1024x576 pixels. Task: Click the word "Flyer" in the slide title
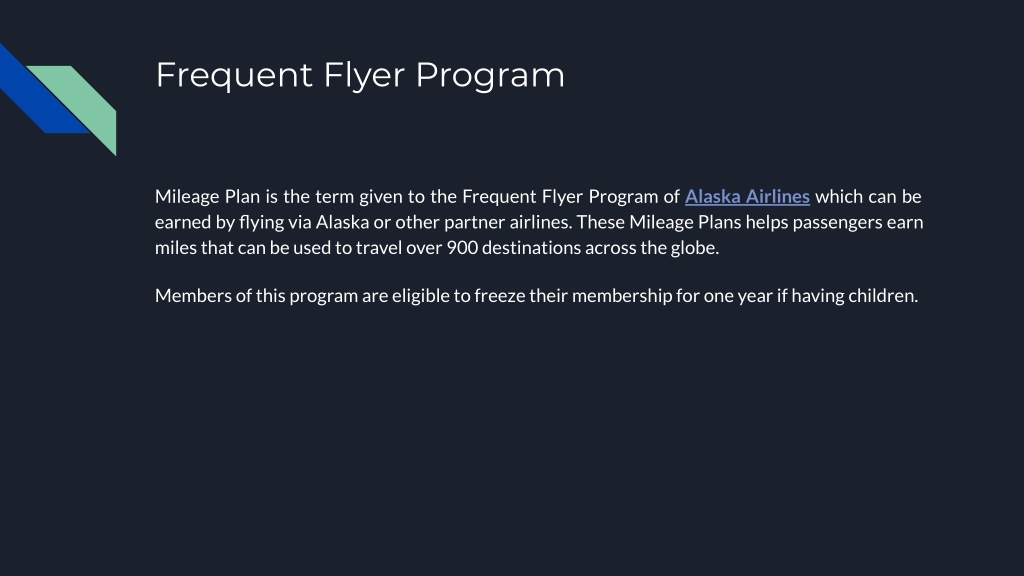coord(364,76)
